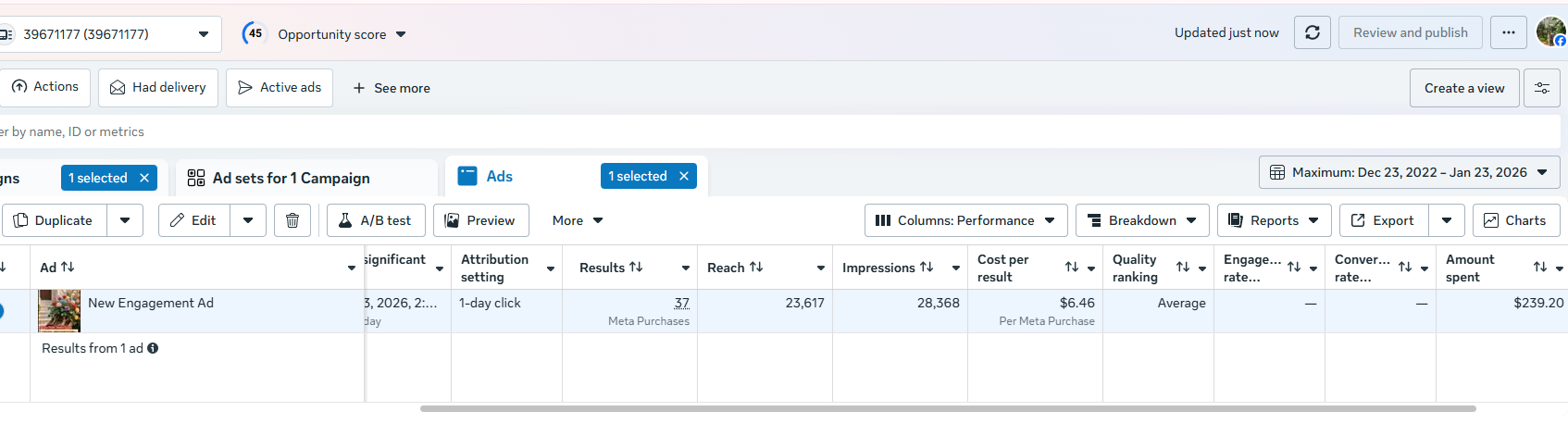
Task: Open the Columns: Performance dropdown
Action: point(965,220)
